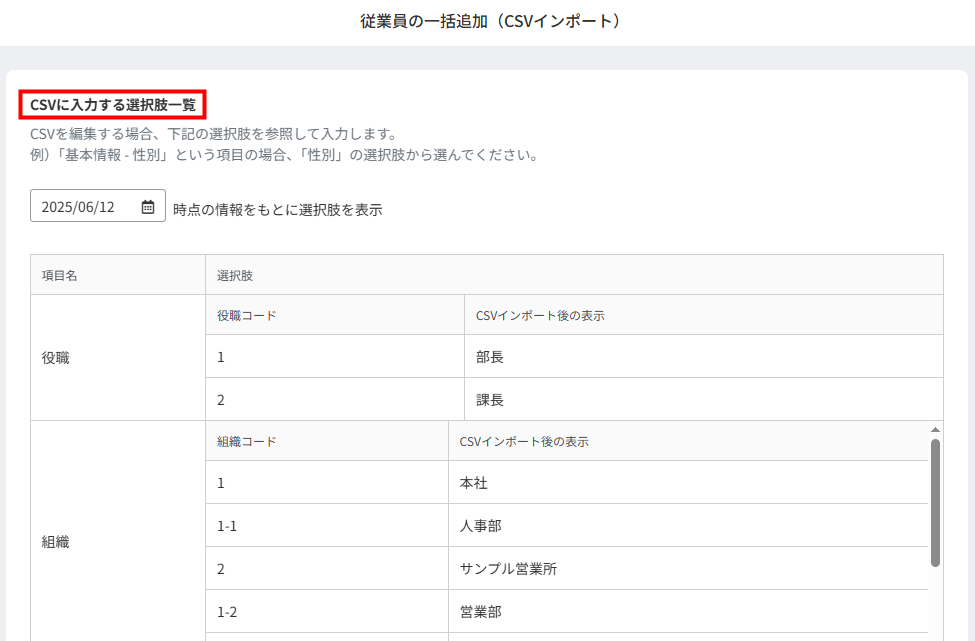975x641 pixels.
Task: Click the サンプル営業所 organization cell
Action: tap(688, 568)
